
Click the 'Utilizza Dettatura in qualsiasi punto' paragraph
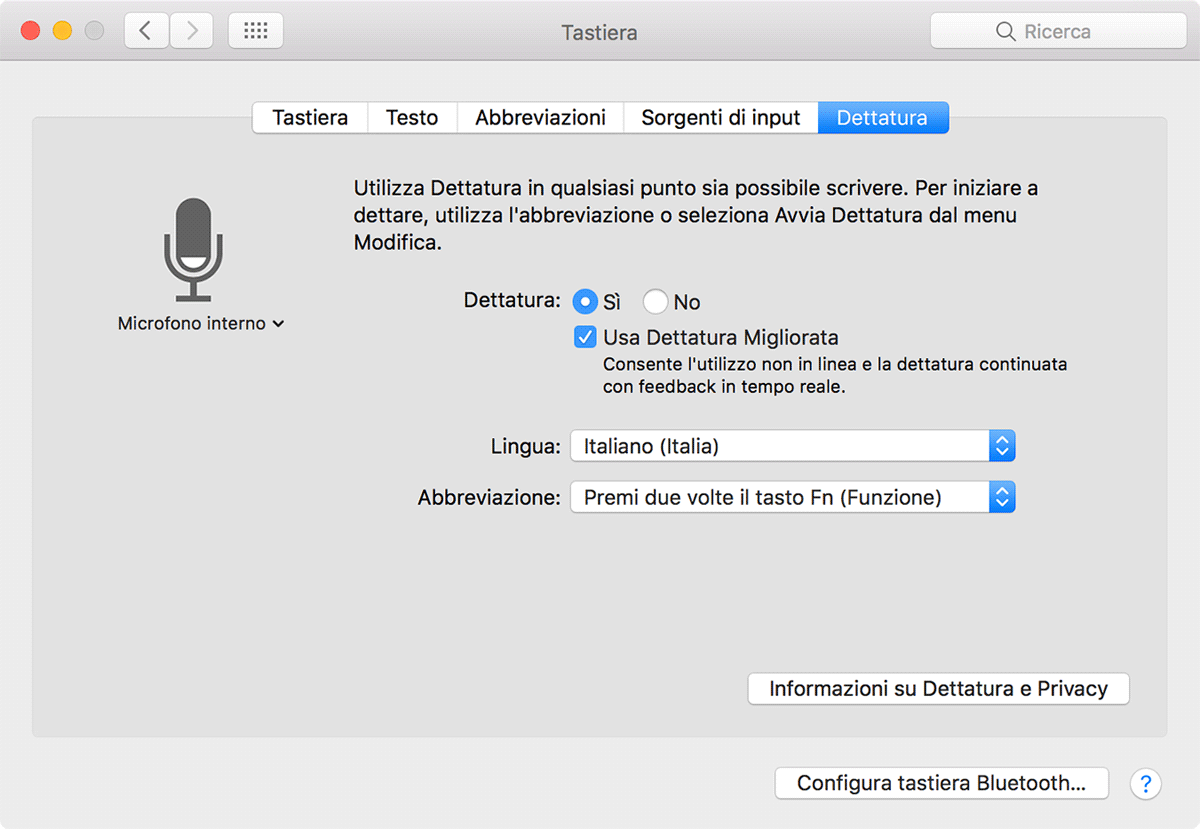(696, 215)
